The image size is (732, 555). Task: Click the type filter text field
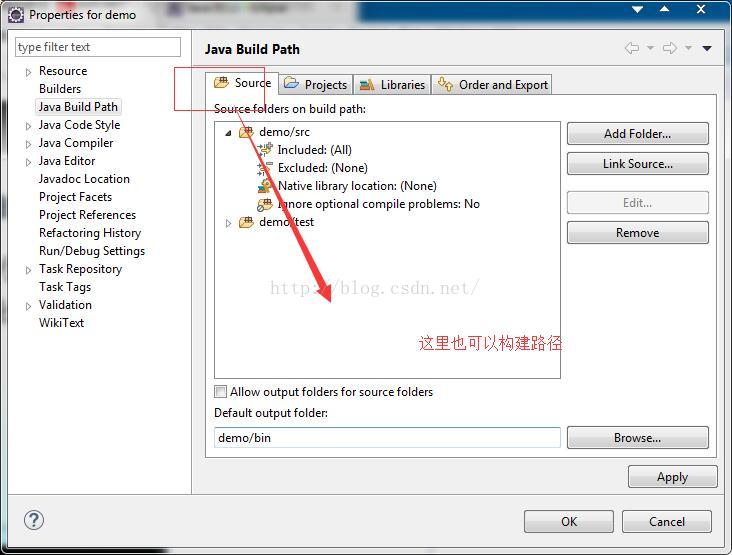(x=98, y=47)
